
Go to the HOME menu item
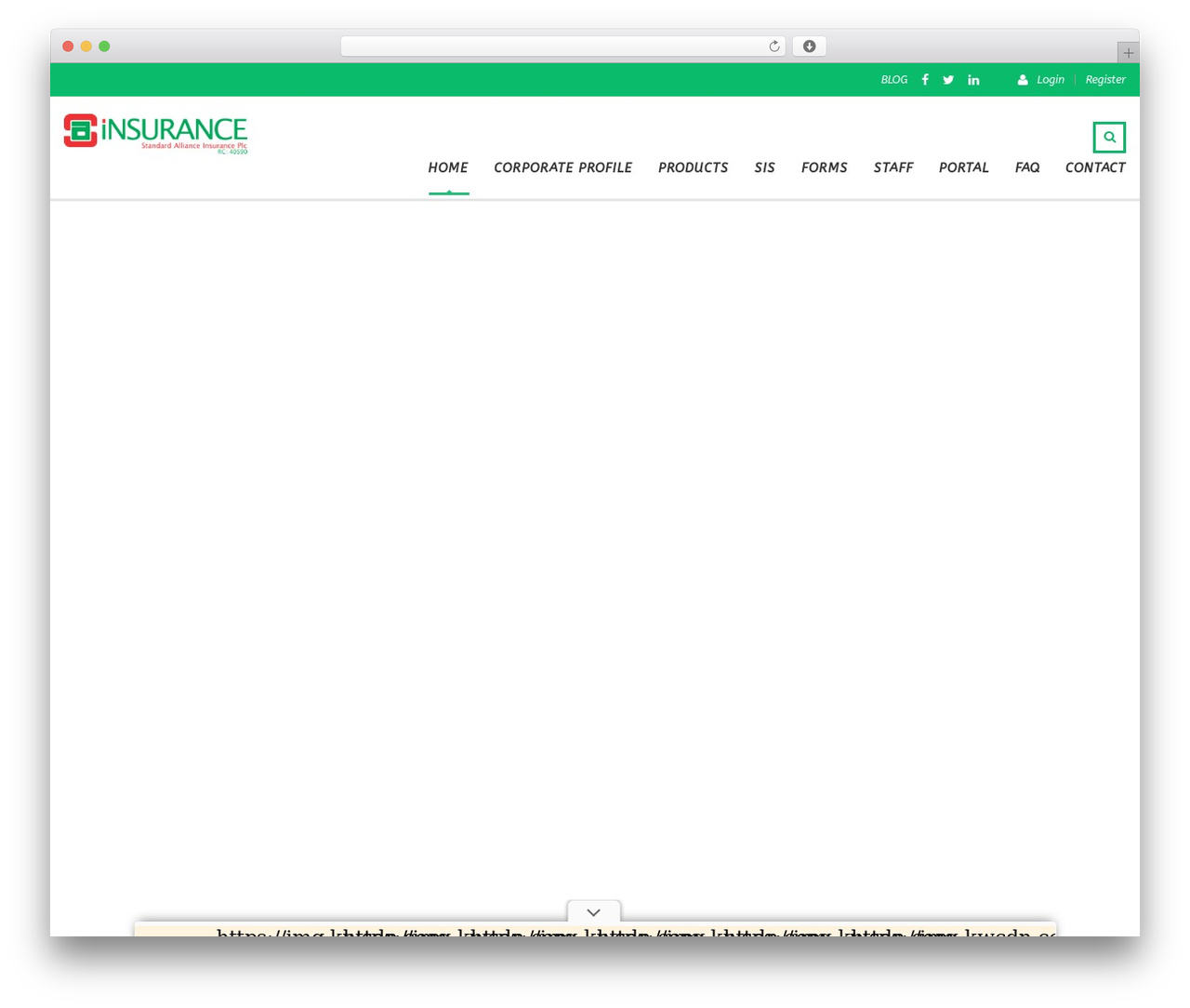[x=448, y=167]
